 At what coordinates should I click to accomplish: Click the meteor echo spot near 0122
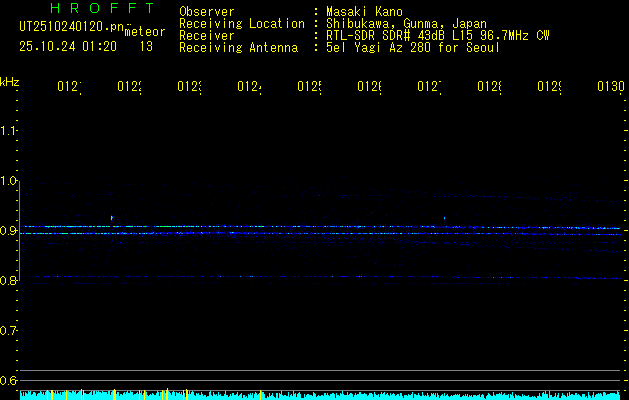tap(112, 218)
